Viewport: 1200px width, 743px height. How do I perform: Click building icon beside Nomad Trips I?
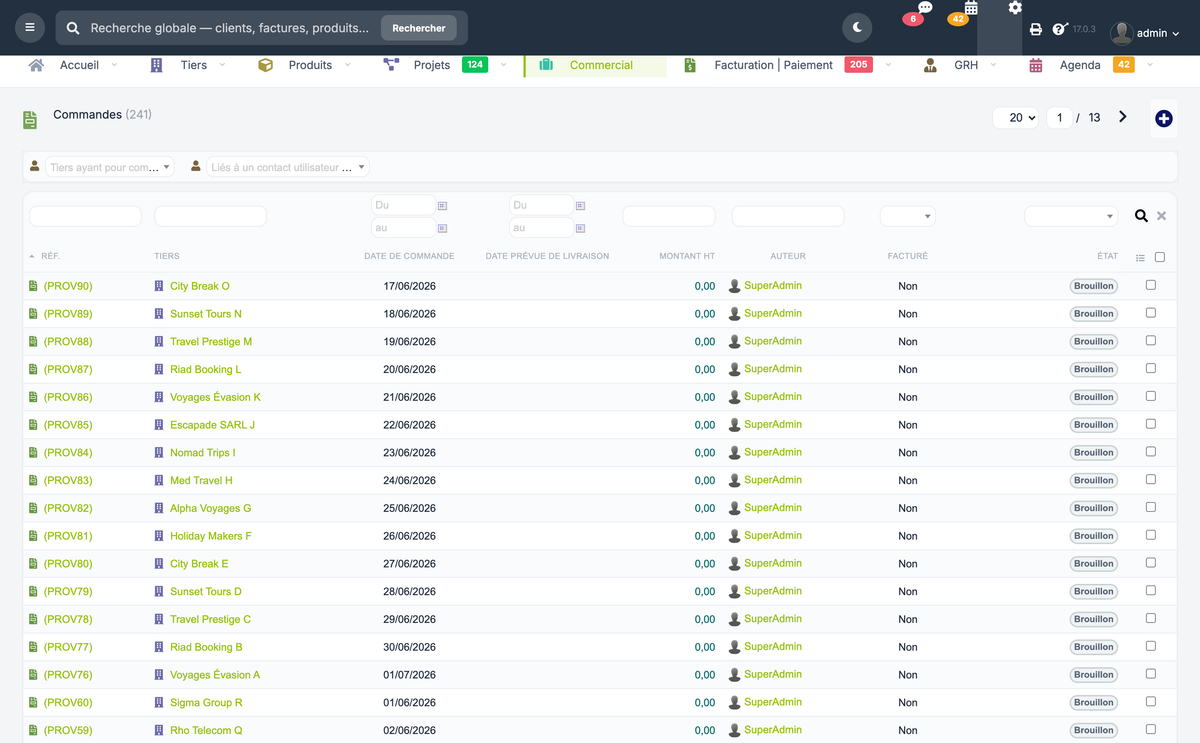pos(159,453)
